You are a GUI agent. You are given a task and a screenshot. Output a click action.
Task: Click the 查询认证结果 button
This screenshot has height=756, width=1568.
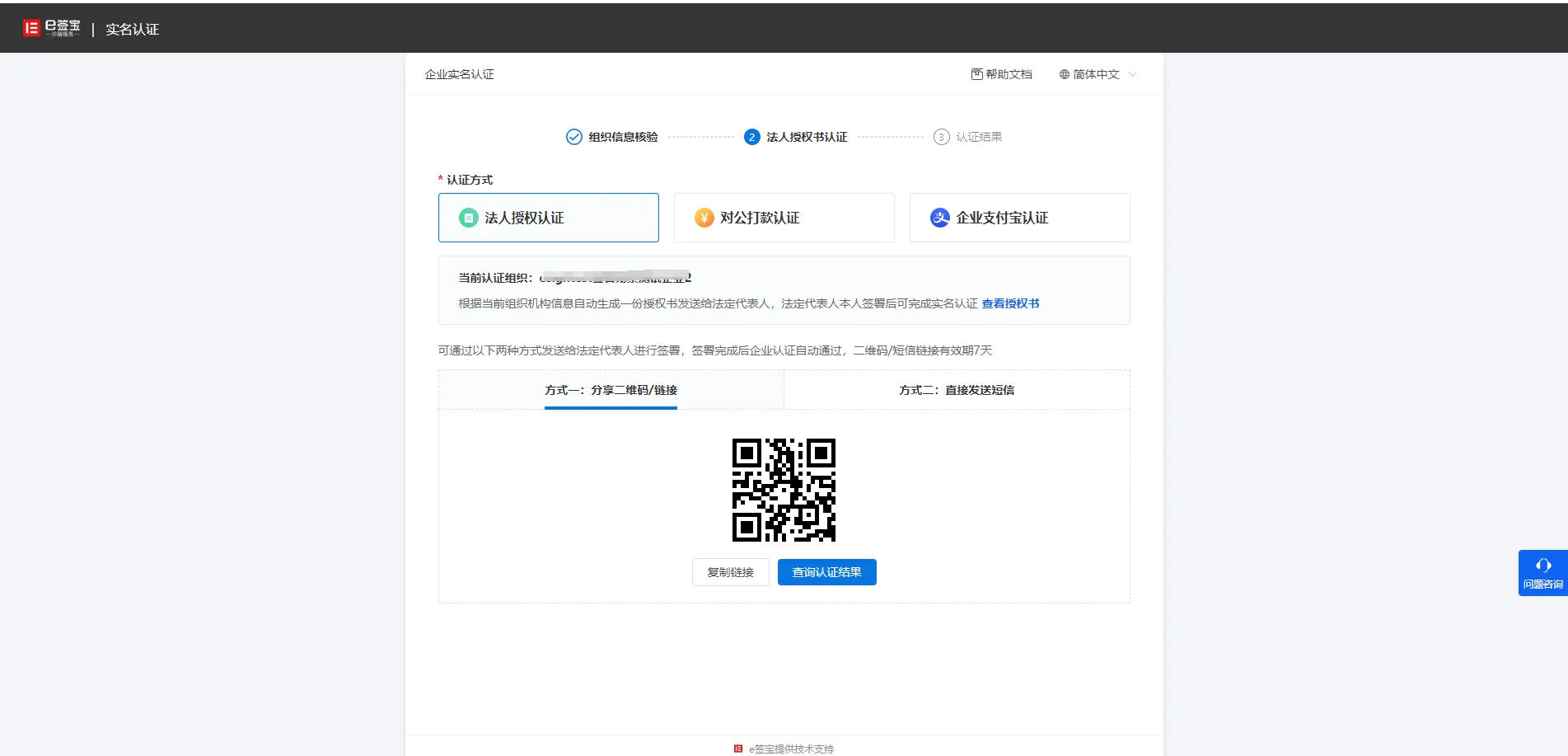pos(826,571)
